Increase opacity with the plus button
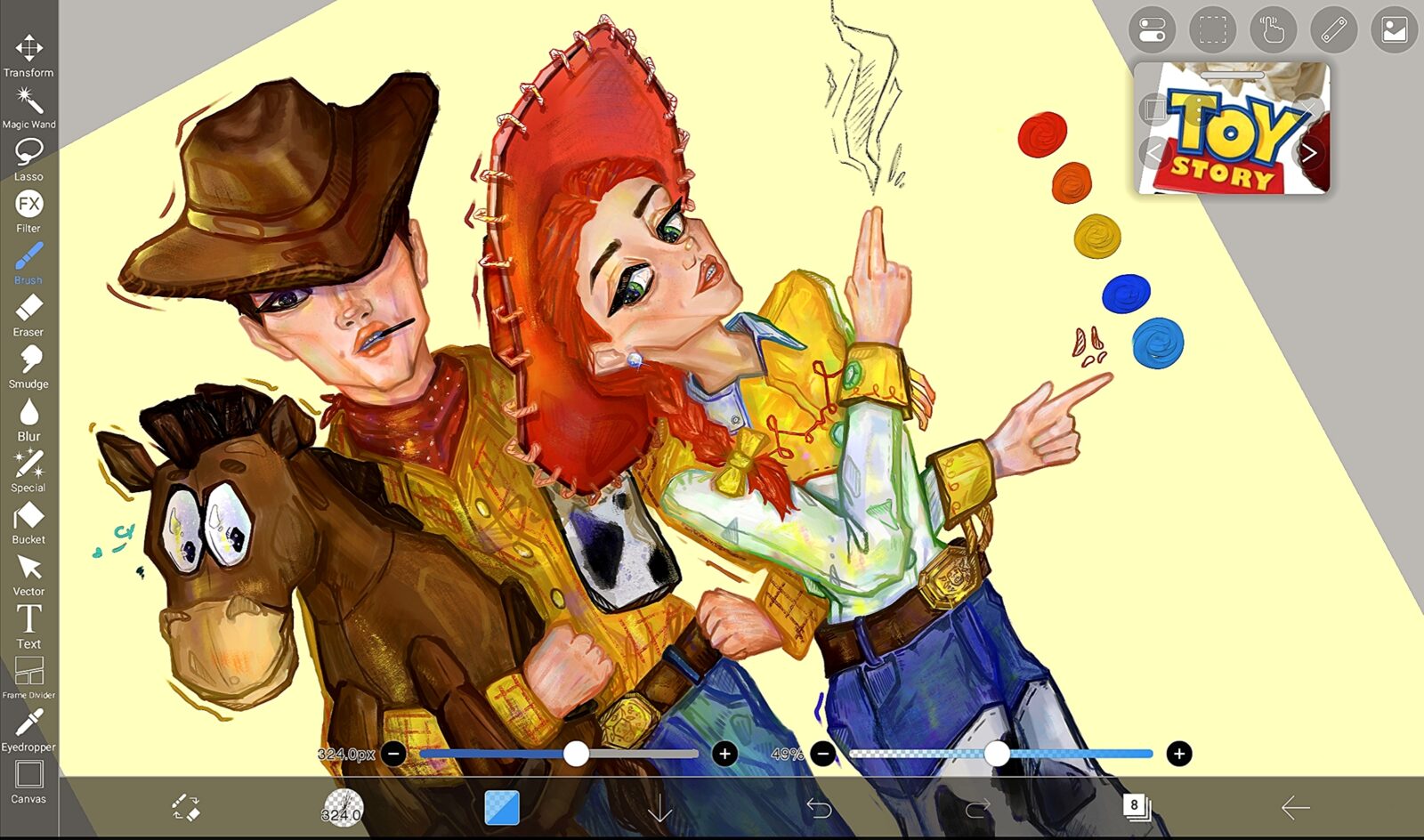The height and width of the screenshot is (840, 1424). click(x=1179, y=755)
